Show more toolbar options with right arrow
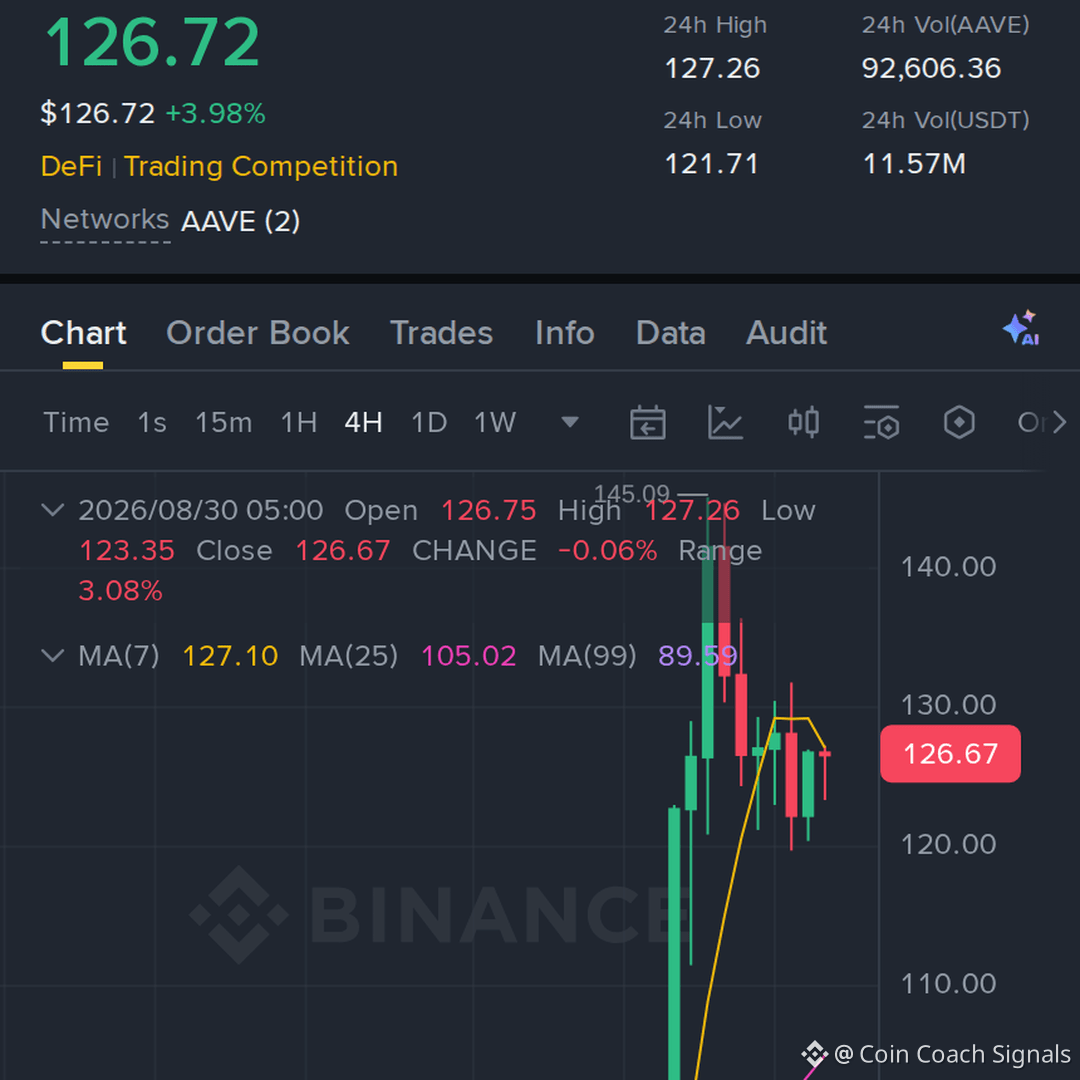This screenshot has width=1080, height=1080. 1060,422
